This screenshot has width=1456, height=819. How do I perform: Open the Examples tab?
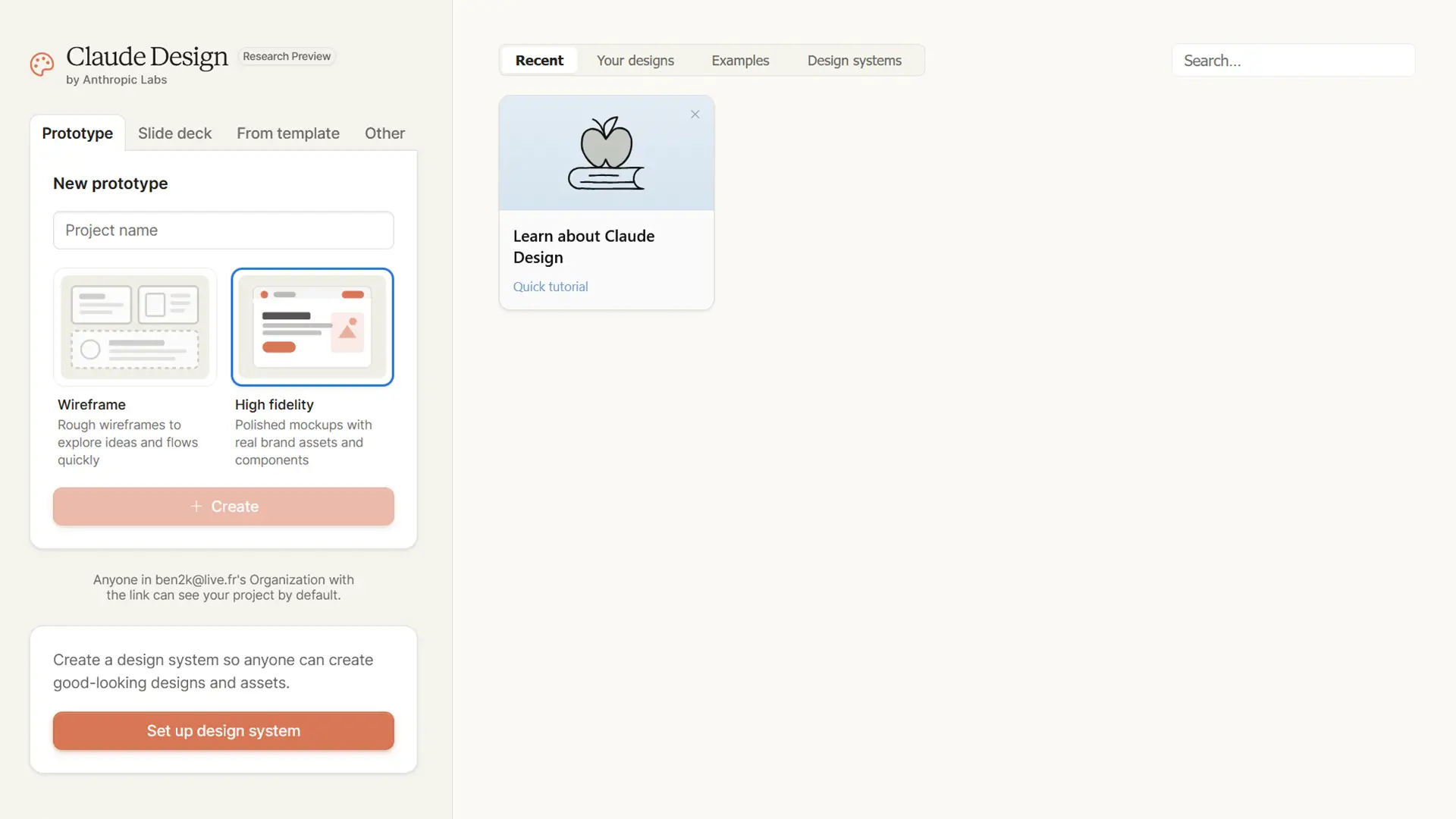(740, 61)
